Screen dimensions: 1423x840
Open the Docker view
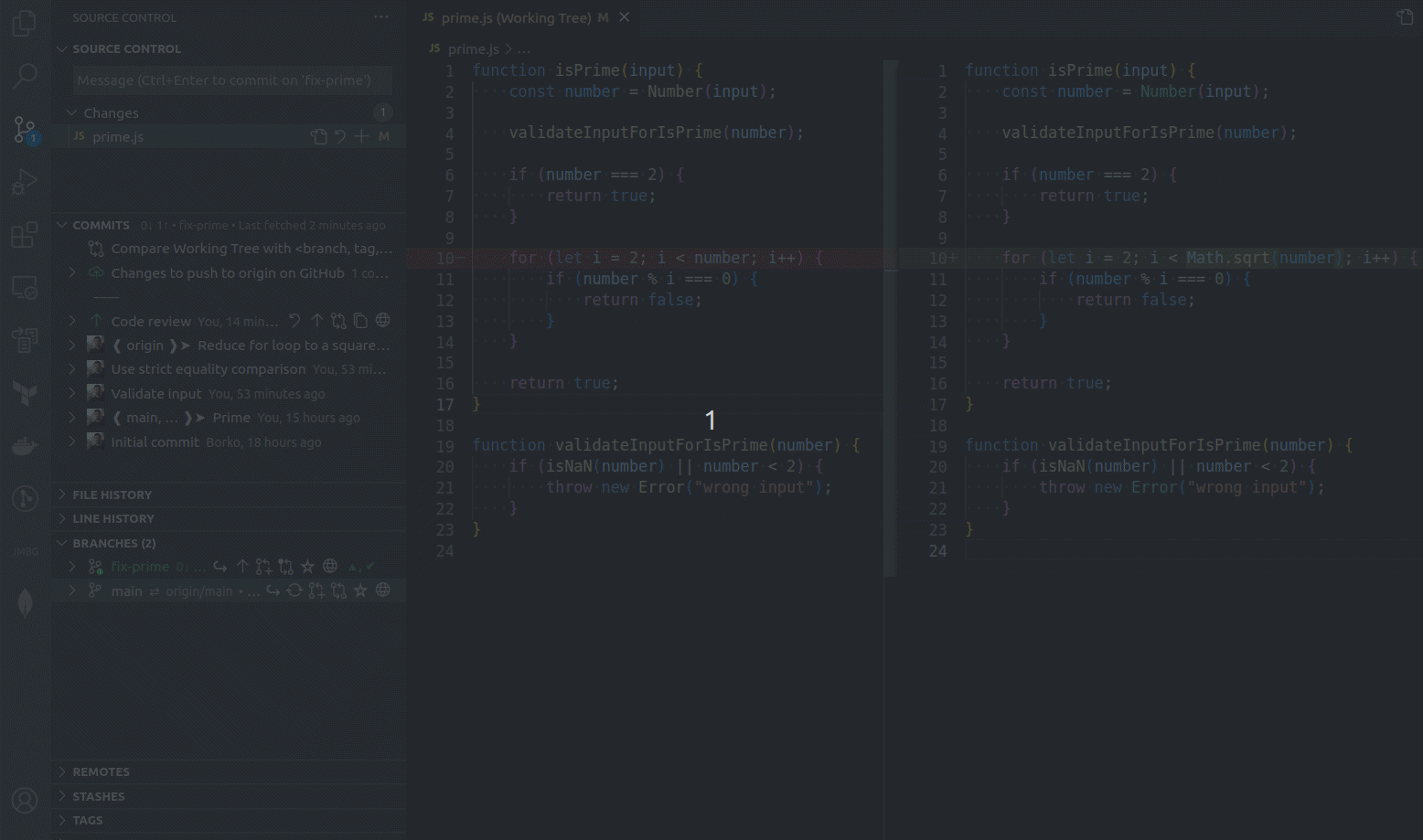(25, 445)
